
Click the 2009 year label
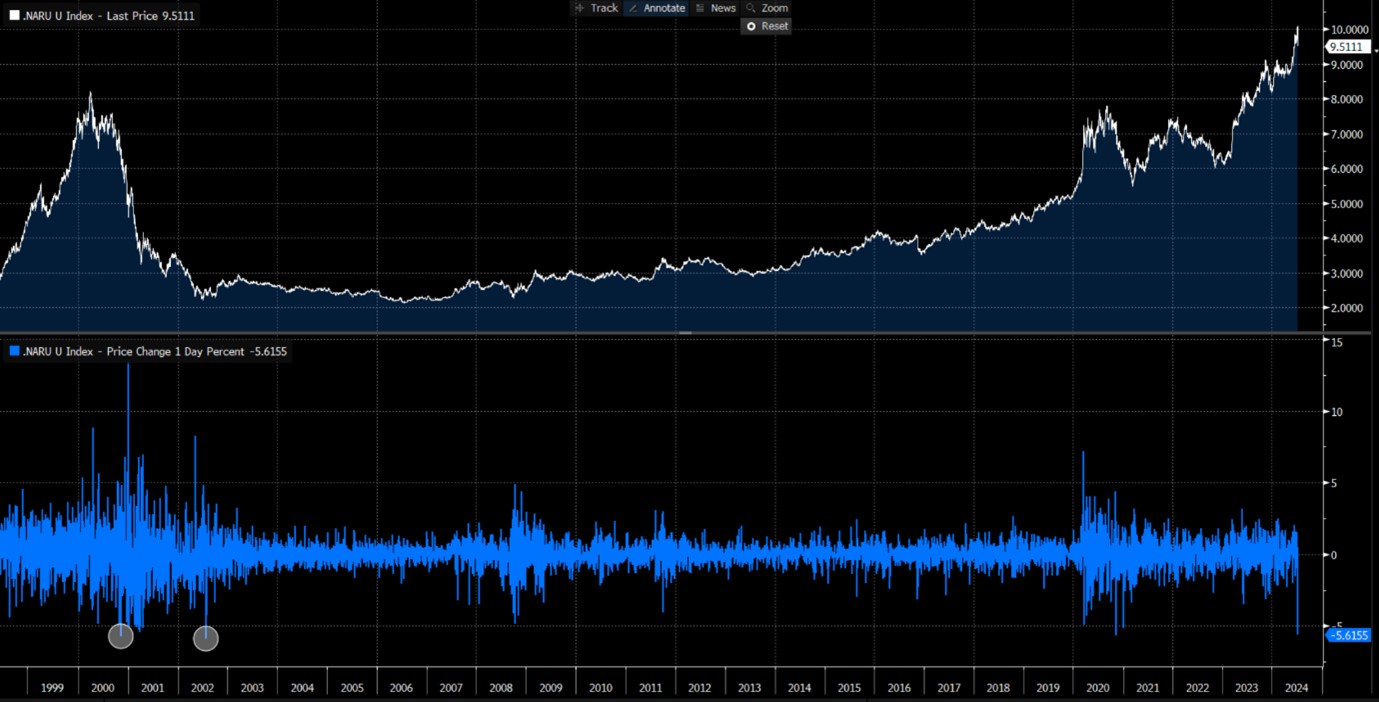(x=551, y=688)
